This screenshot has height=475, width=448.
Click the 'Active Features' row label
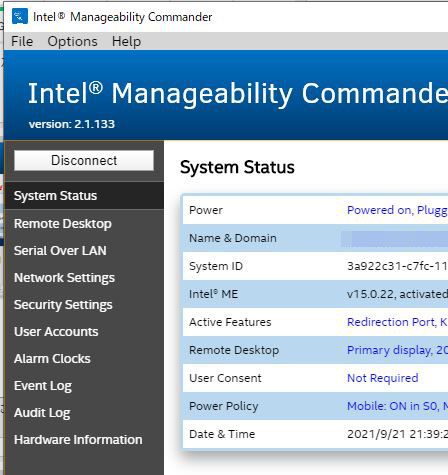click(x=230, y=322)
